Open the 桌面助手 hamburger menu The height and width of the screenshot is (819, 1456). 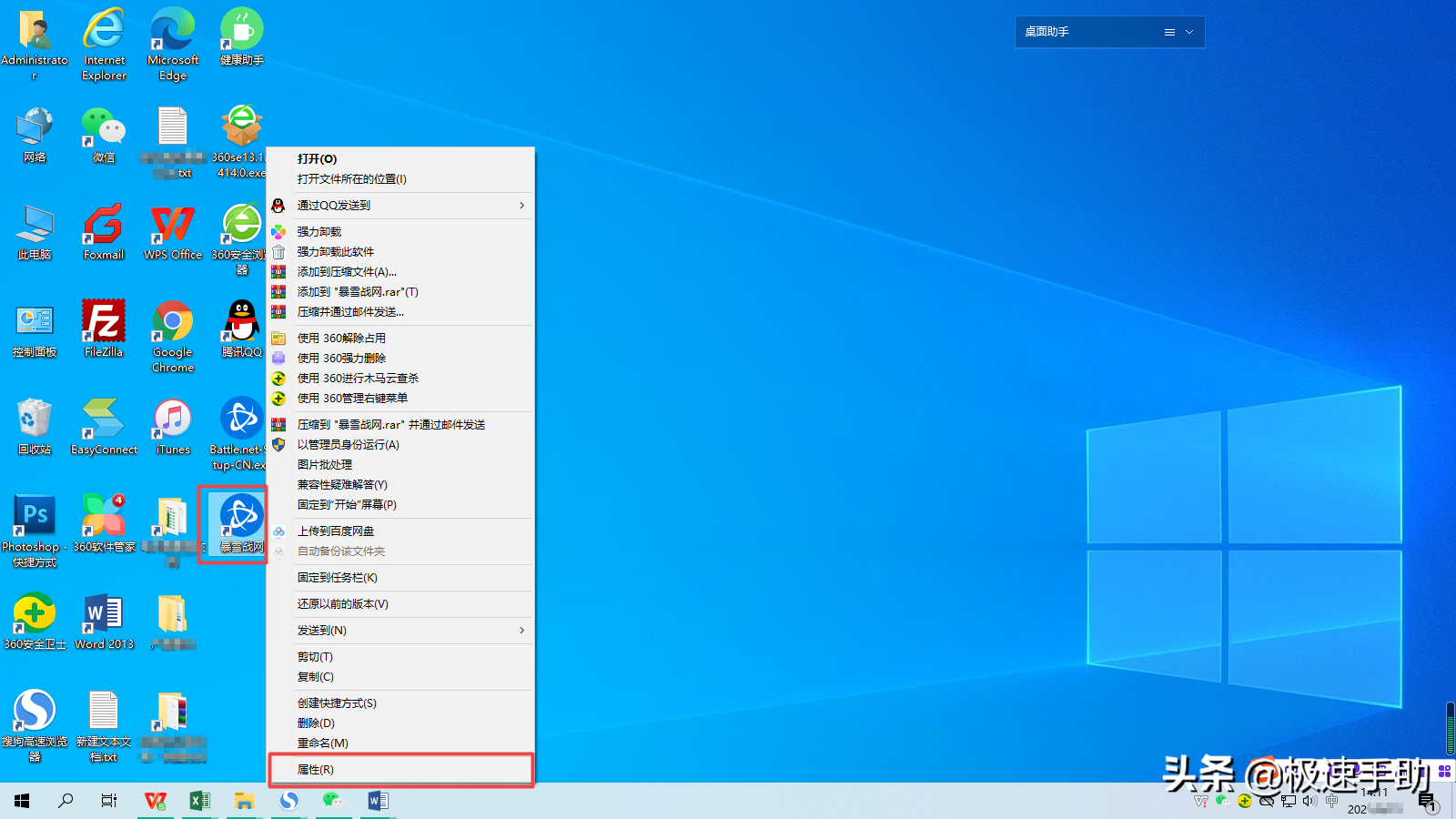tap(1169, 32)
